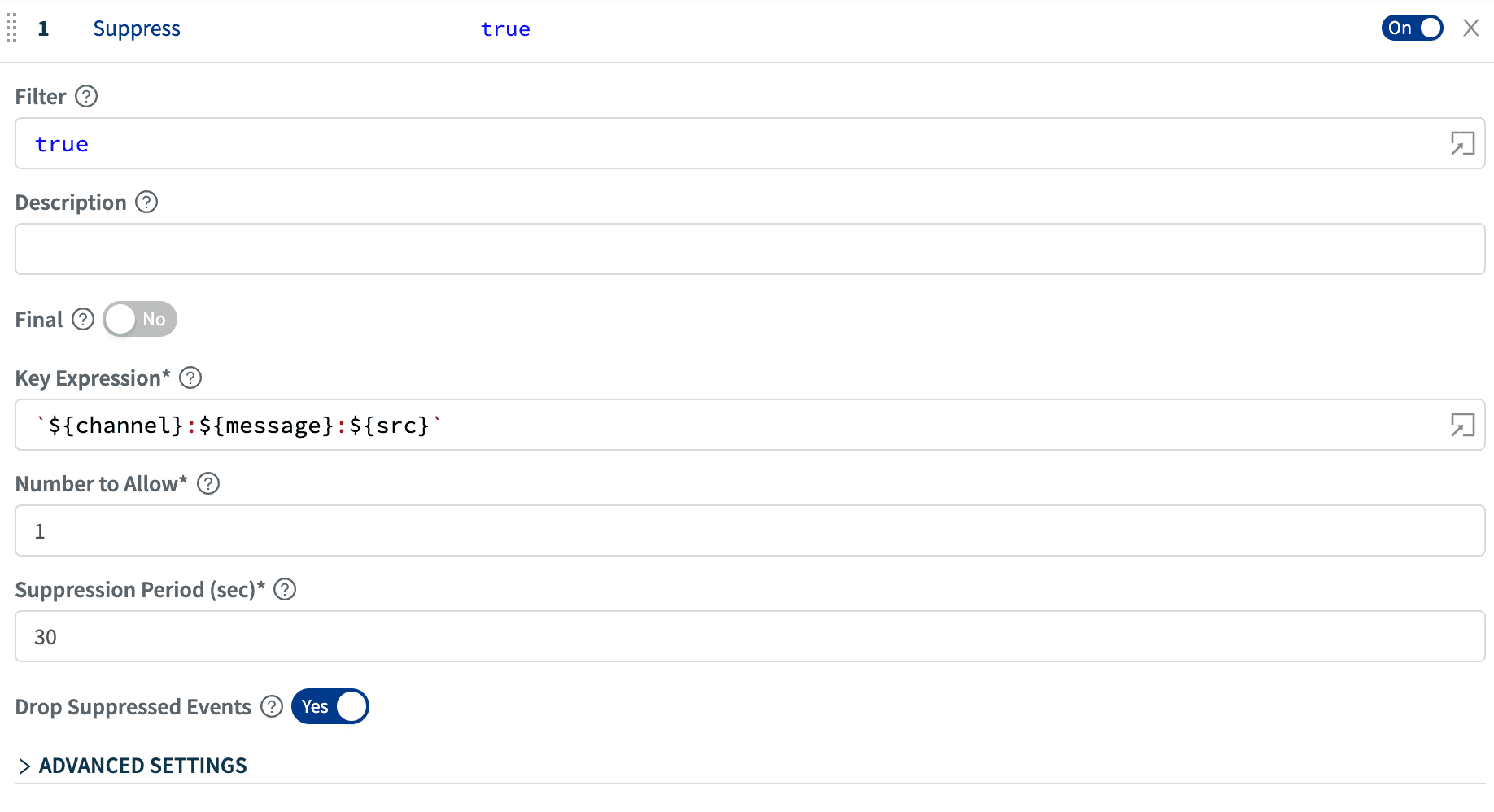The image size is (1494, 812).
Task: Open the Key Expression editor popout
Action: pos(1463,425)
